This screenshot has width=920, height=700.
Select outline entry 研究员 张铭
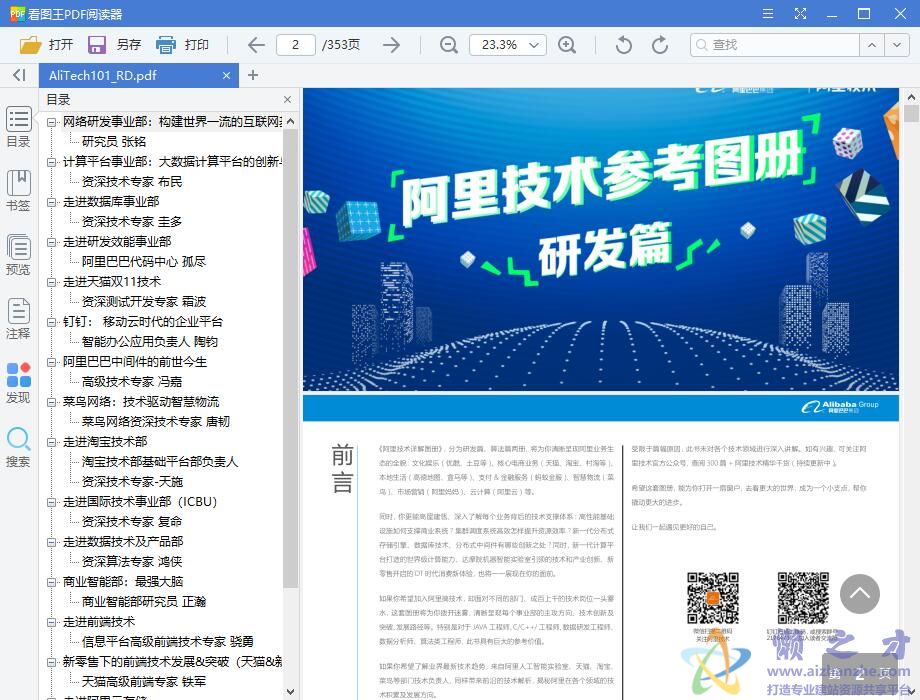point(114,141)
